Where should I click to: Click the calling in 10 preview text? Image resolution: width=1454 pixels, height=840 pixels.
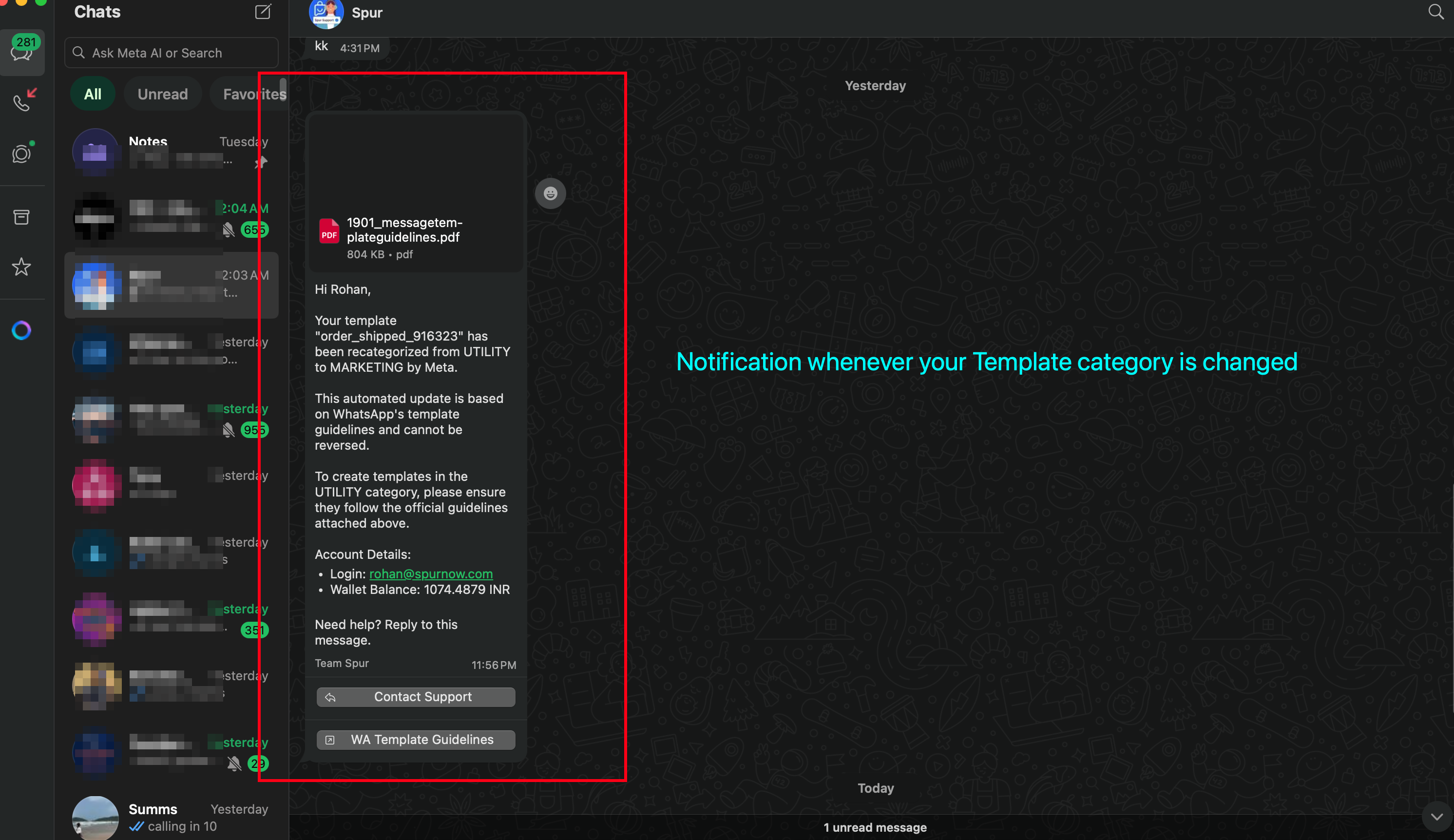(x=182, y=826)
